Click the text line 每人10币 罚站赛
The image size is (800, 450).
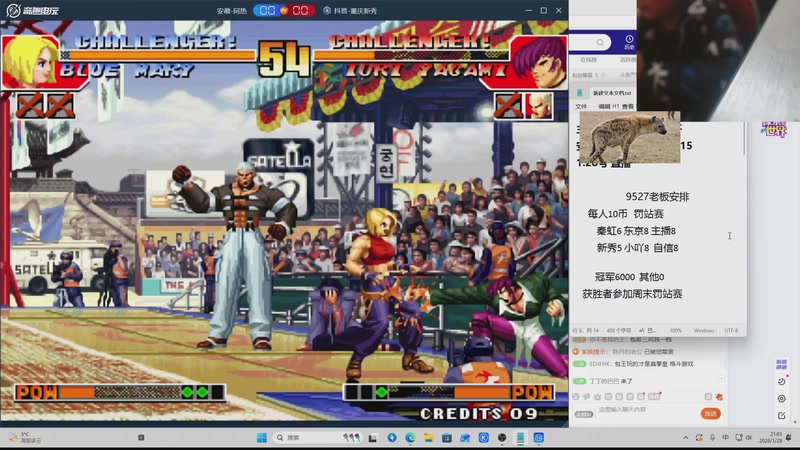pyautogui.click(x=626, y=214)
